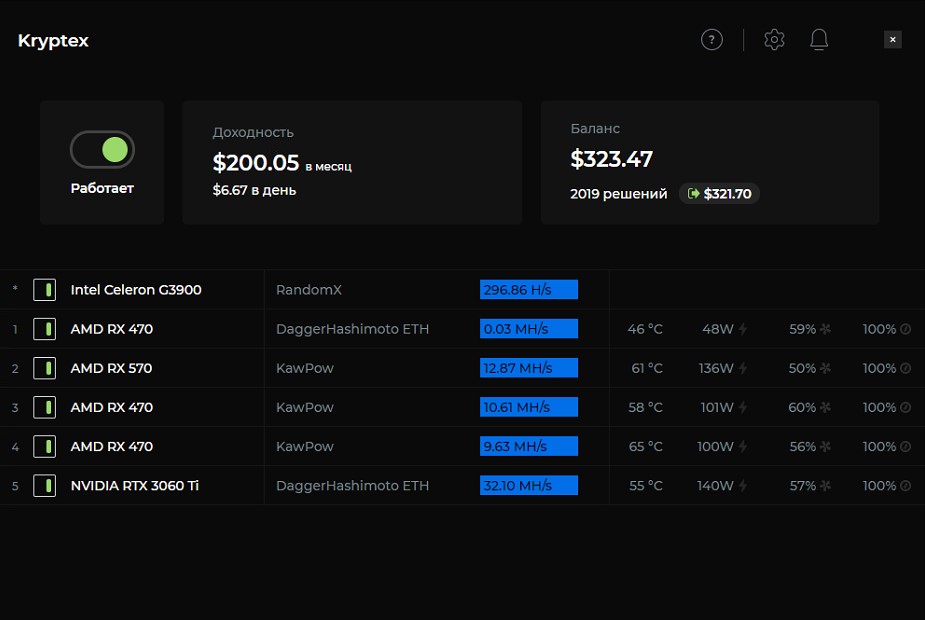Click the lightning icon beside 140W
The height and width of the screenshot is (620, 925).
coord(743,486)
